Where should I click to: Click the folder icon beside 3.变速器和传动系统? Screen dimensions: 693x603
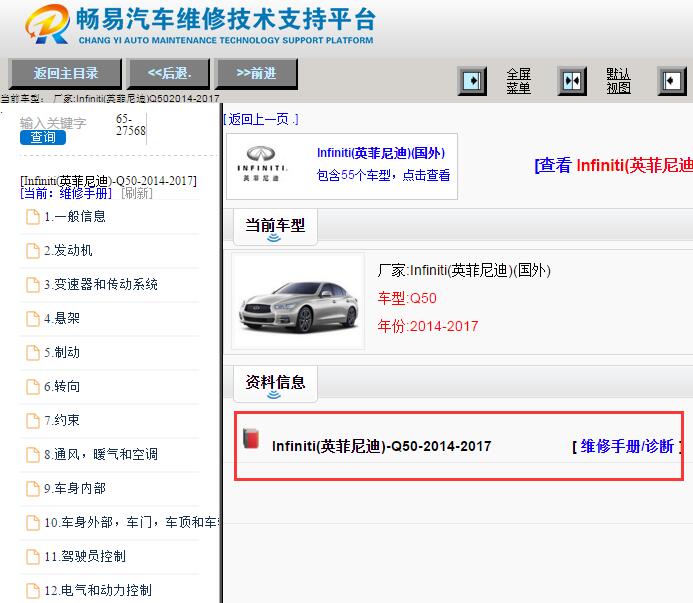(x=33, y=285)
